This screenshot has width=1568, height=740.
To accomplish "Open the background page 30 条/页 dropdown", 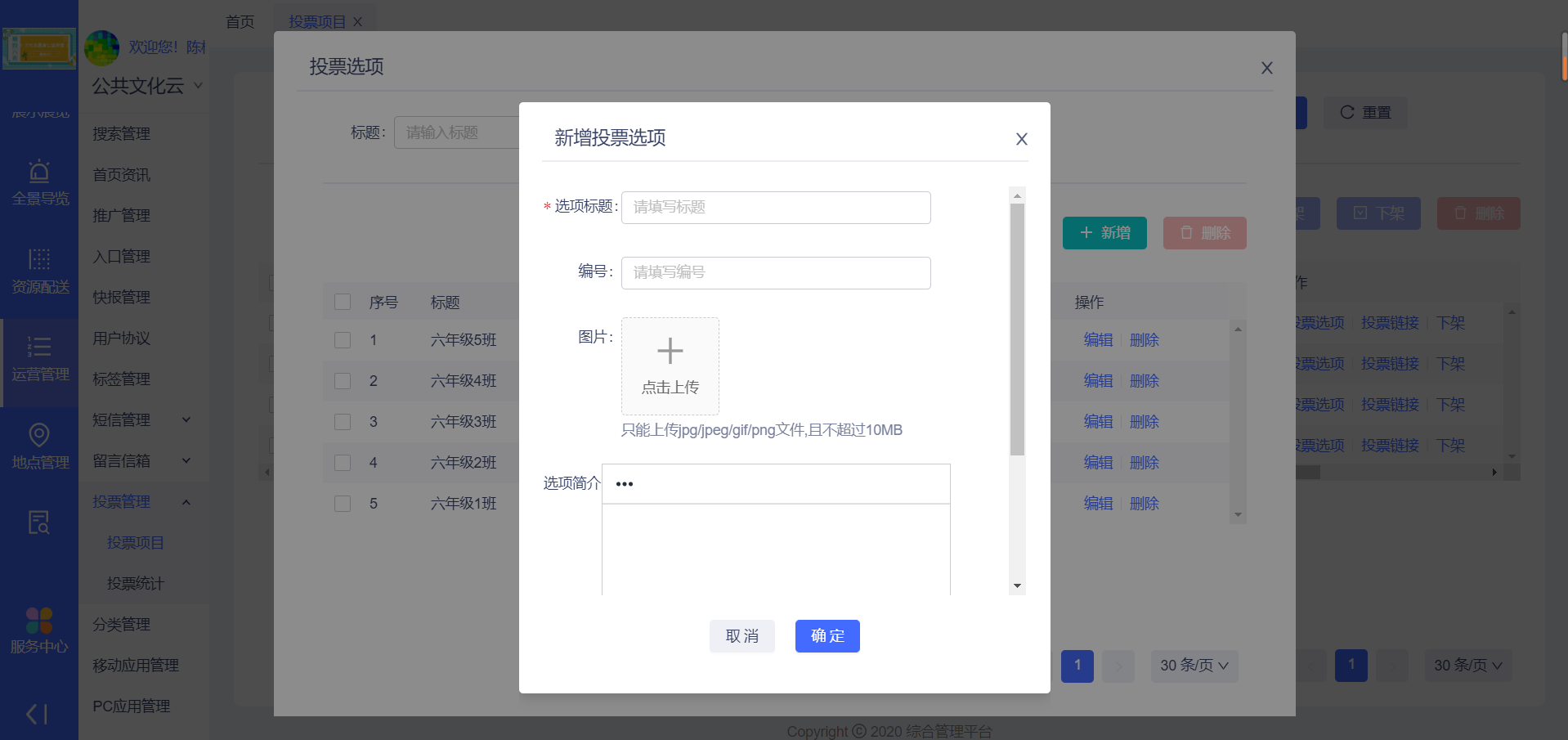I will (x=1468, y=666).
